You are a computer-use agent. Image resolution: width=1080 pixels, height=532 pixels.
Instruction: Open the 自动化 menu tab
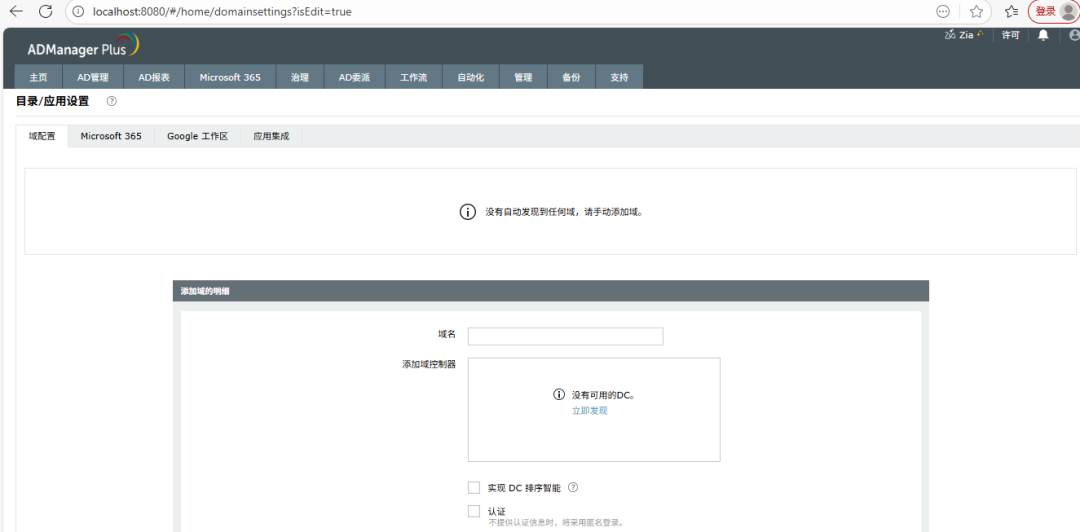tap(470, 77)
